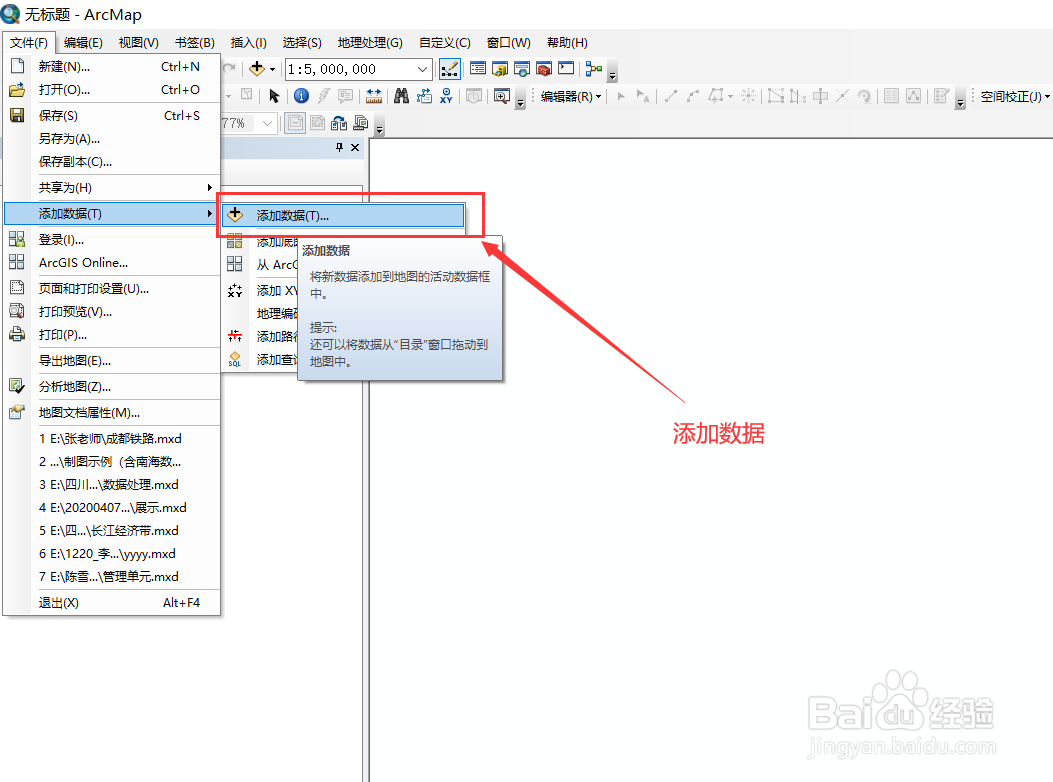Choose 保存(S) from File menu
Screen dimensions: 1053x782
[x=112, y=116]
